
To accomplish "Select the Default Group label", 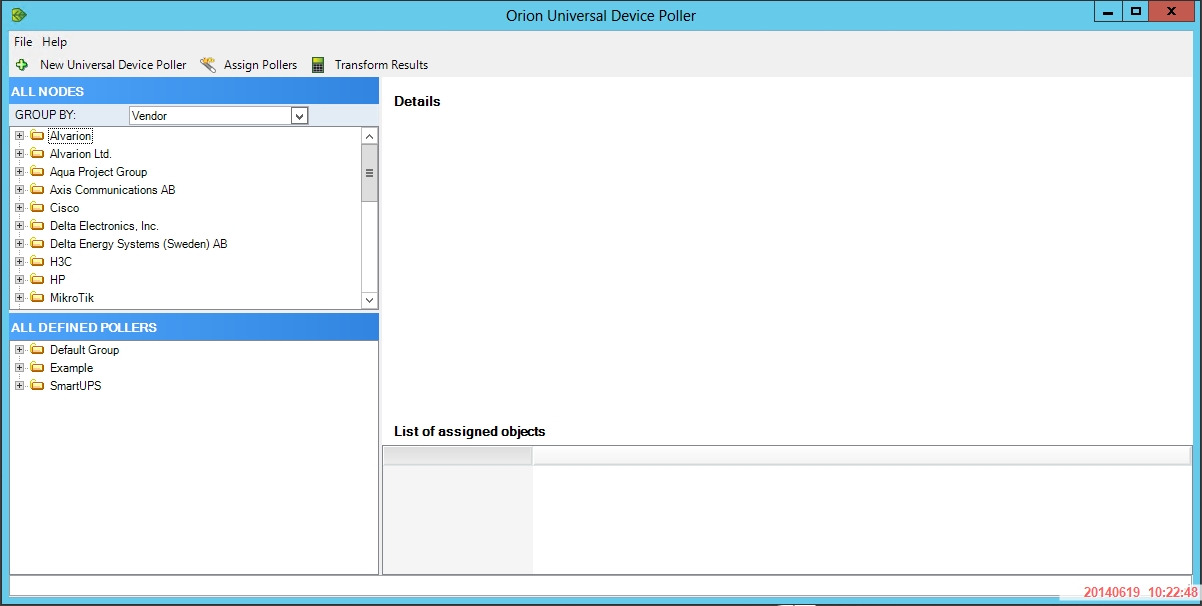I will (84, 350).
